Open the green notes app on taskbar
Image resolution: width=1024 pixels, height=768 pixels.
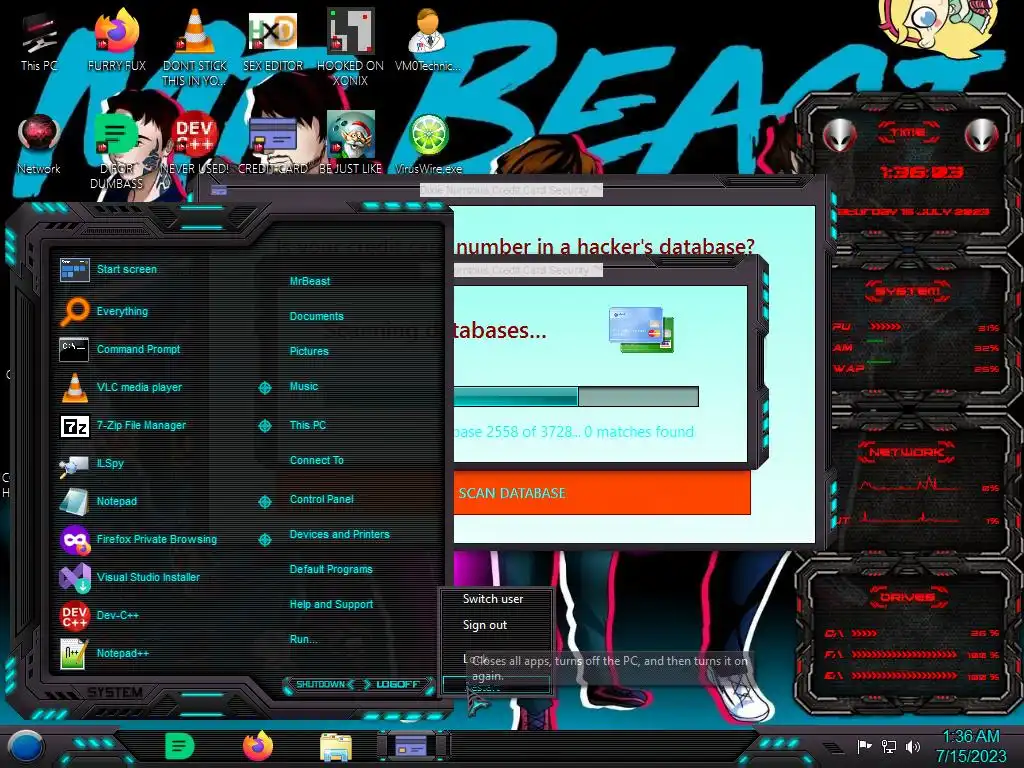tap(180, 746)
